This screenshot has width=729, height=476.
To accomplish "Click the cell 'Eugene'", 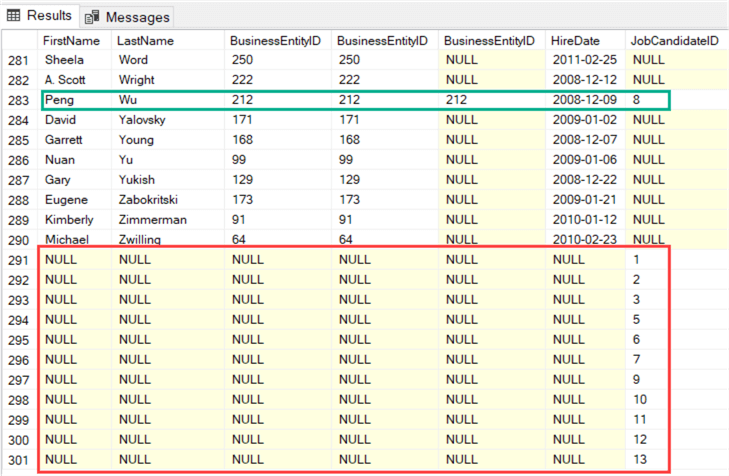I will point(74,200).
